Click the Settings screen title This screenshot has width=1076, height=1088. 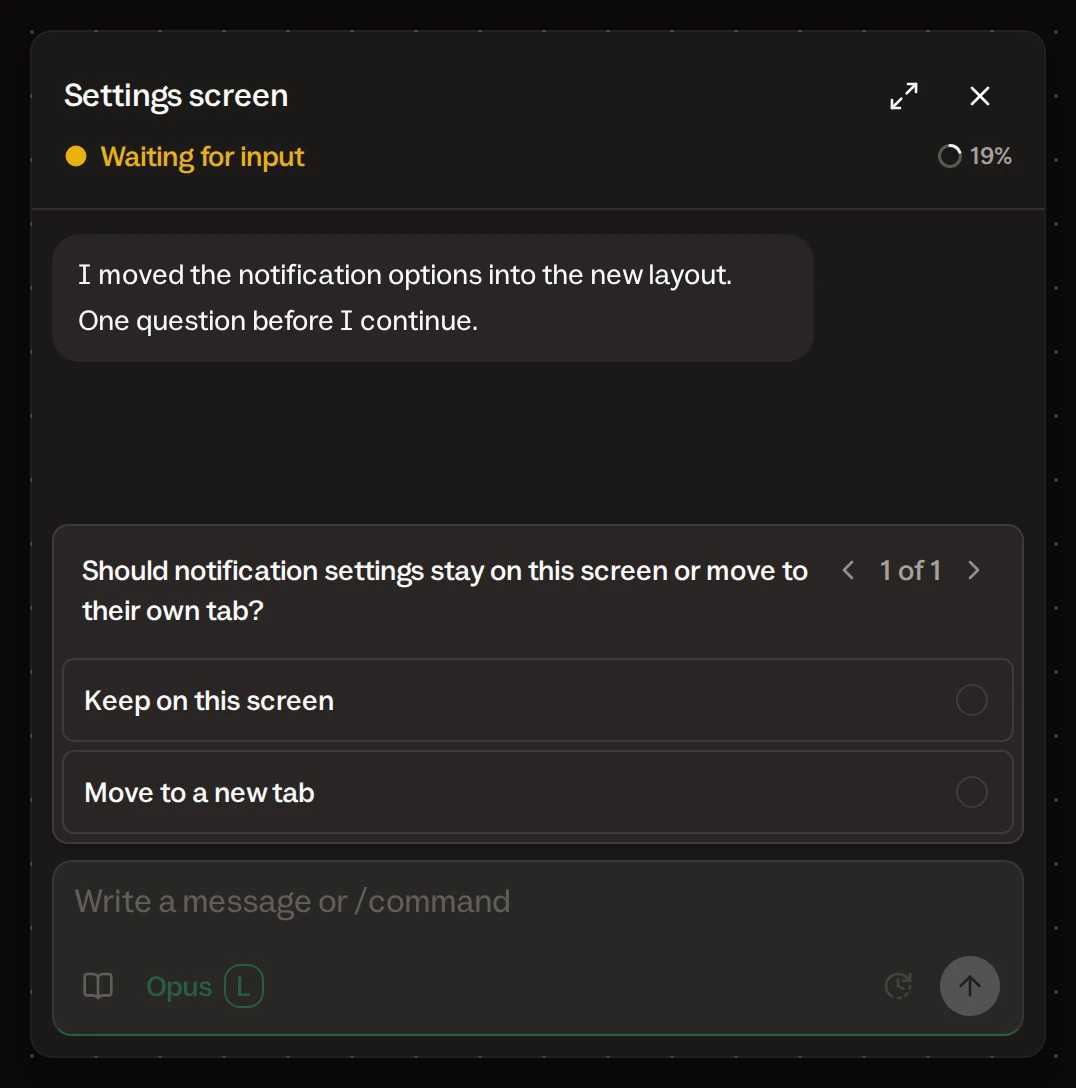176,96
